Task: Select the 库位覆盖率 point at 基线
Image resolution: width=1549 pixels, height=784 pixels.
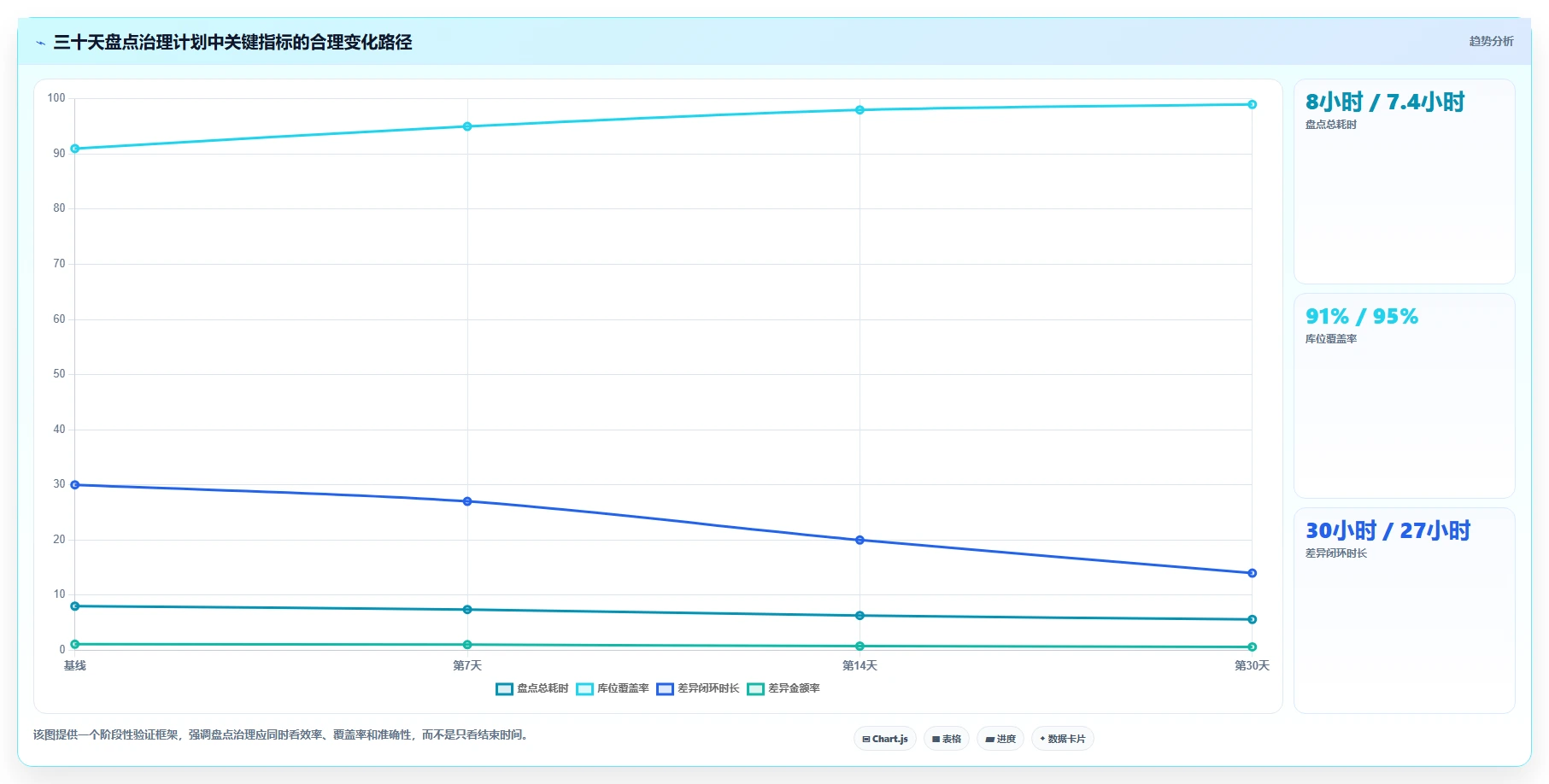Action: click(75, 149)
